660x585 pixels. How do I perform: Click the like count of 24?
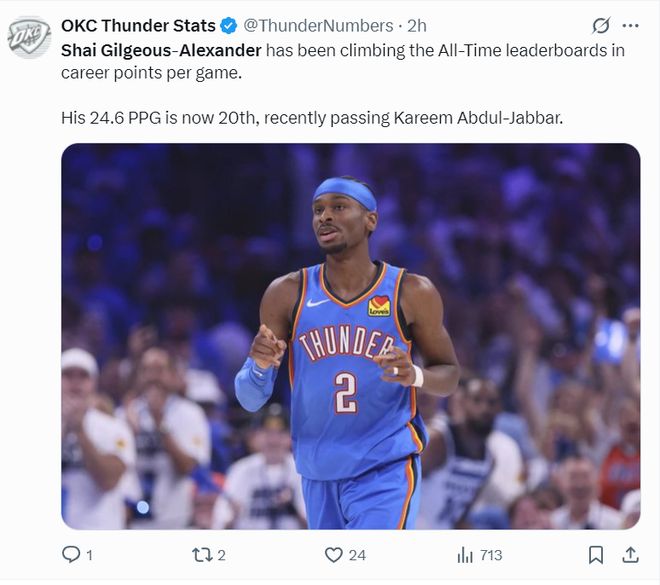point(357,555)
